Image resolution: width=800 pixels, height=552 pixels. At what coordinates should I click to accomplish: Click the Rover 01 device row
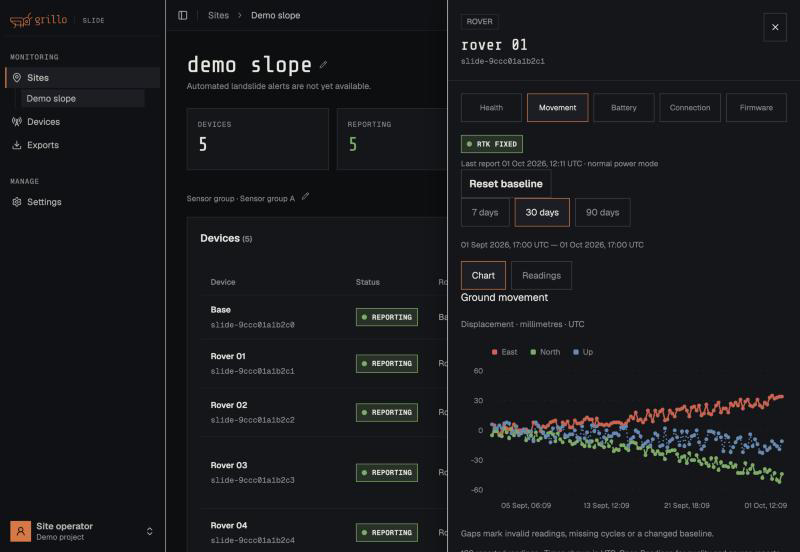[323, 363]
